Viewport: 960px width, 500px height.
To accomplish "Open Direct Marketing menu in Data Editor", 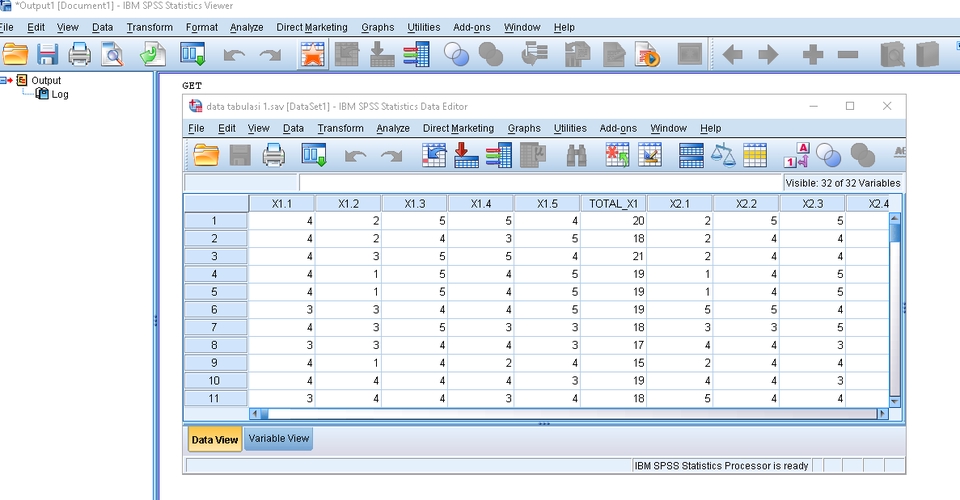I will [x=458, y=128].
